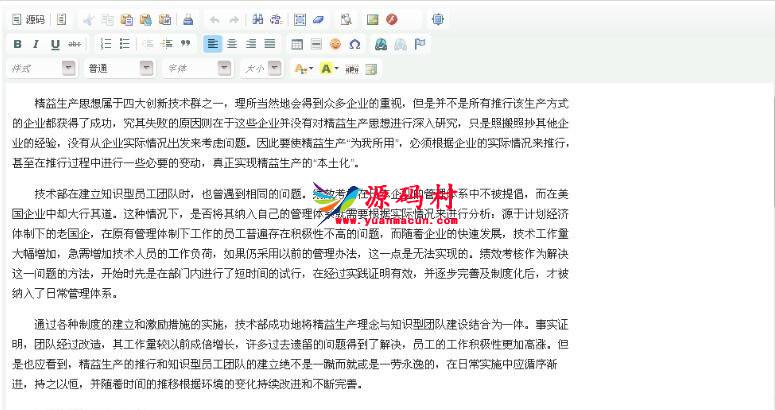This screenshot has height=410, width=775.
Task: Insert a bulleted list
Action: 125,44
